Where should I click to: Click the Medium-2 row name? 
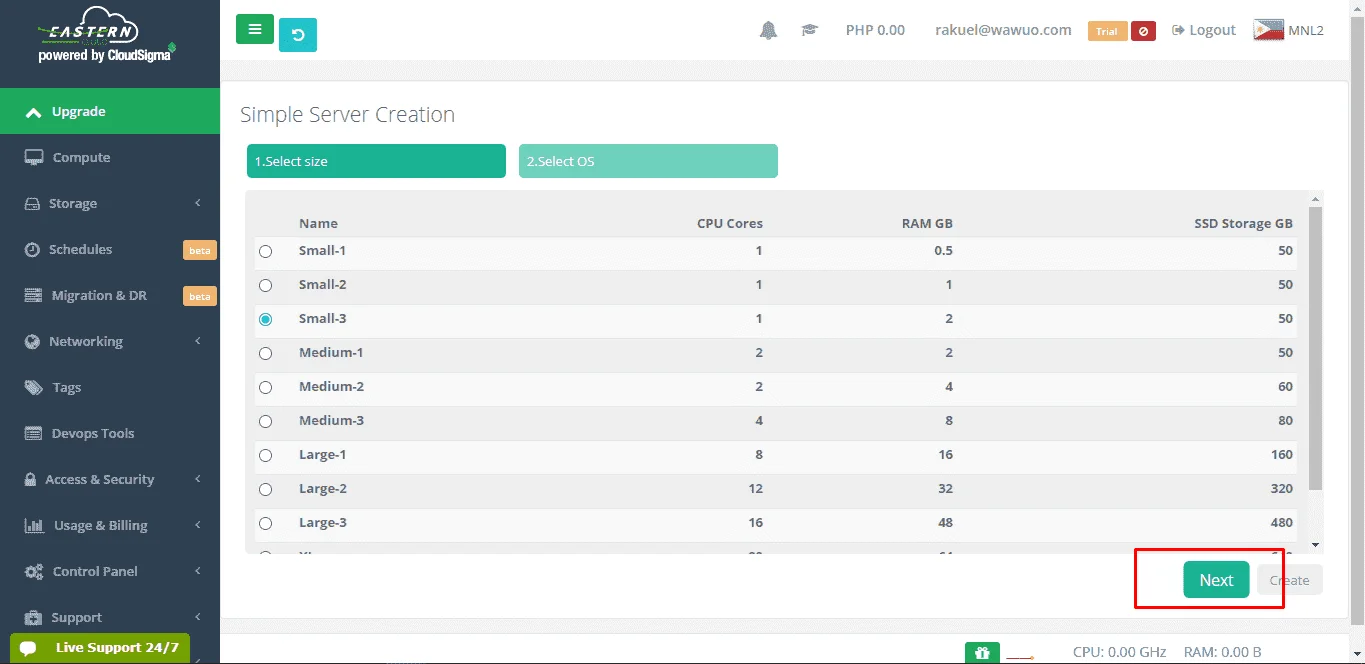pos(331,386)
